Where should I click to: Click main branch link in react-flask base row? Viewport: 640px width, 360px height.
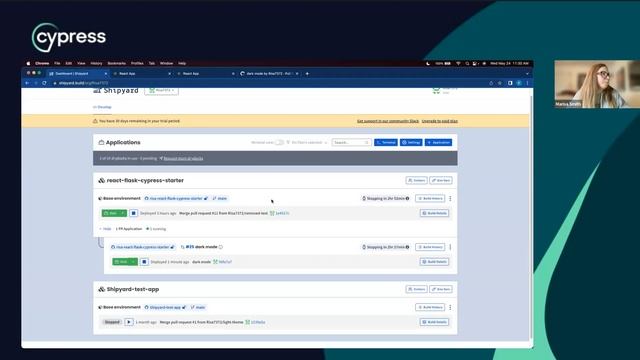tap(220, 198)
